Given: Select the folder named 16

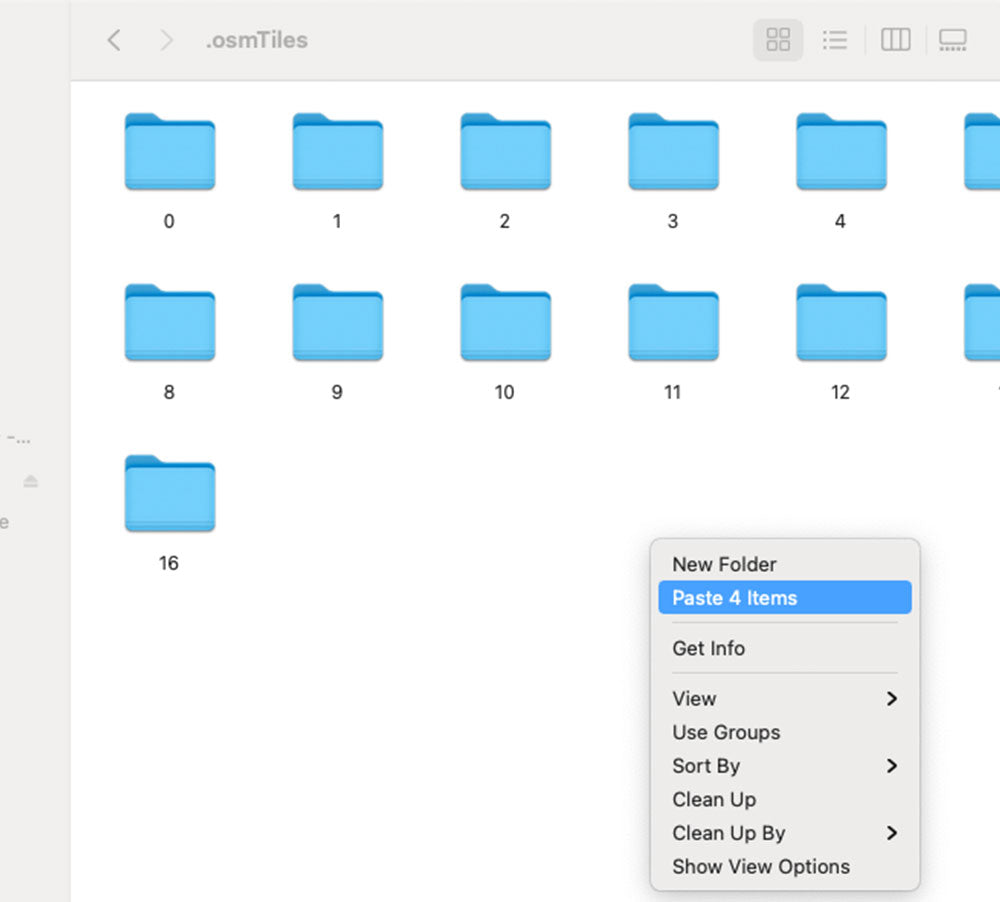Looking at the screenshot, I should pyautogui.click(x=169, y=494).
